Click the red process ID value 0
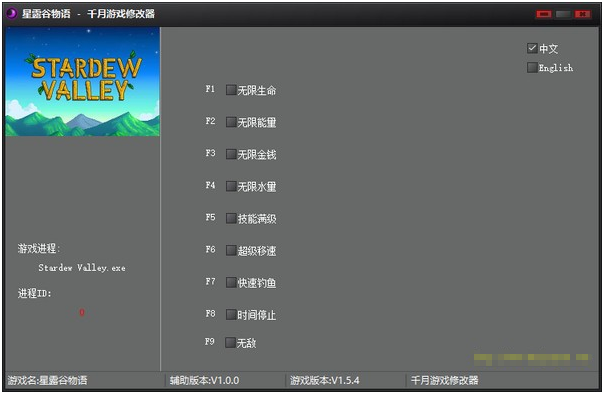 (x=82, y=312)
